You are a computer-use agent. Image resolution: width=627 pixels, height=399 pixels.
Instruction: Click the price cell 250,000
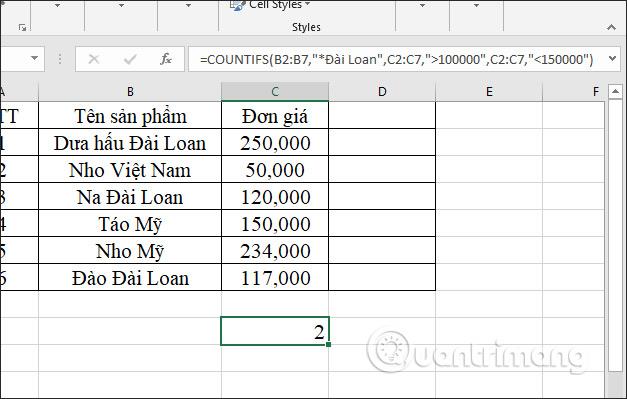(275, 142)
